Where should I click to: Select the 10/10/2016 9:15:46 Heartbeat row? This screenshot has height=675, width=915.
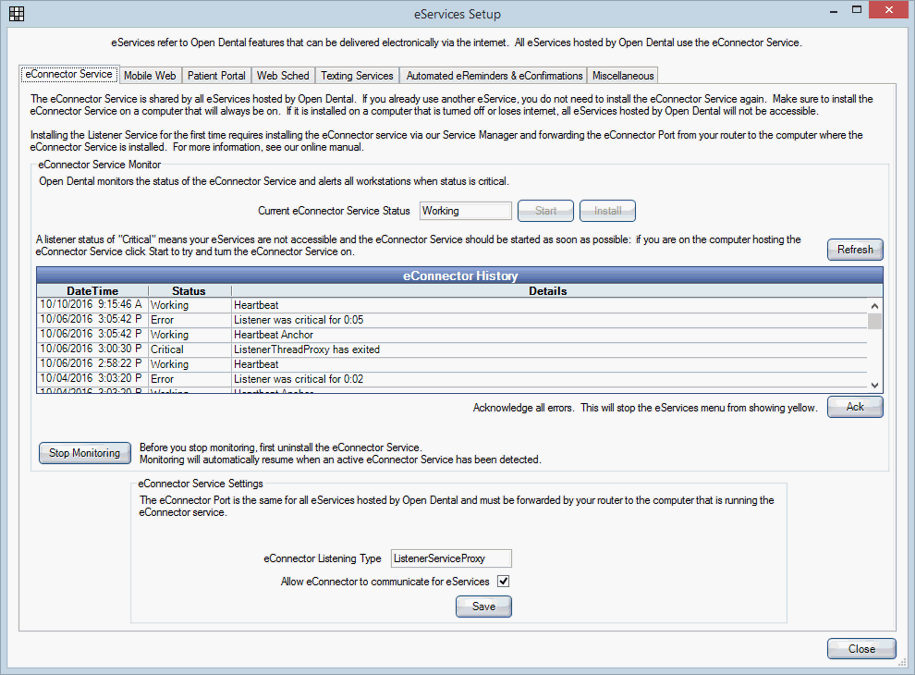click(x=452, y=305)
